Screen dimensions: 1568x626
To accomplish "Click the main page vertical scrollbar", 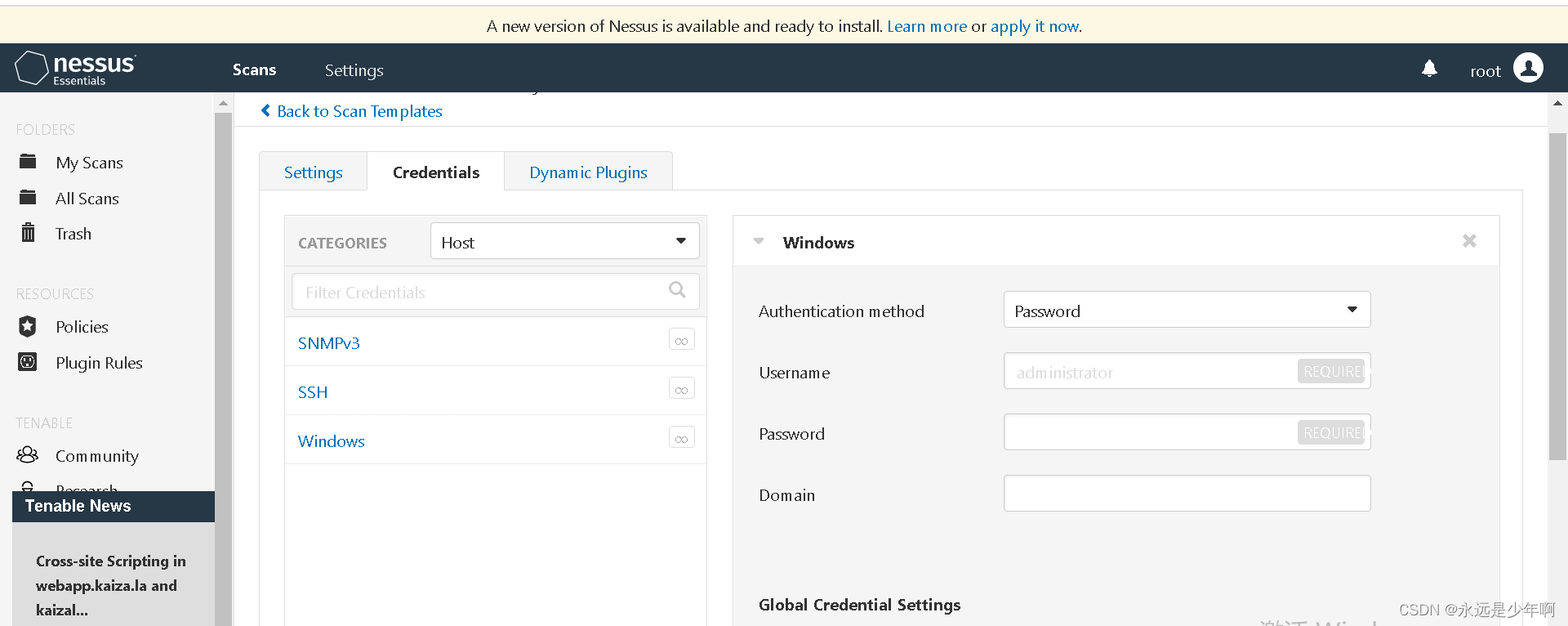I will (x=1557, y=296).
